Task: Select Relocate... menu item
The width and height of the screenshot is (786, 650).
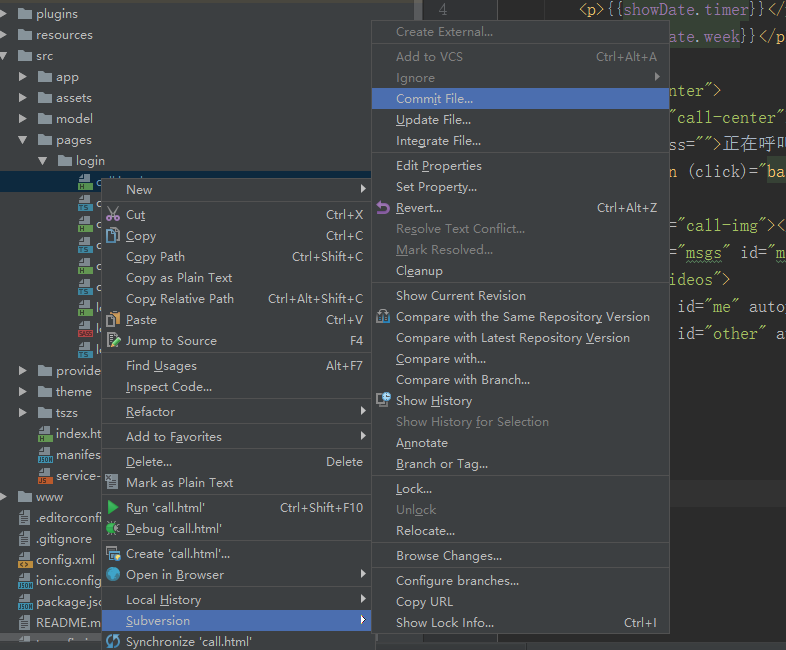Action: coord(520,531)
